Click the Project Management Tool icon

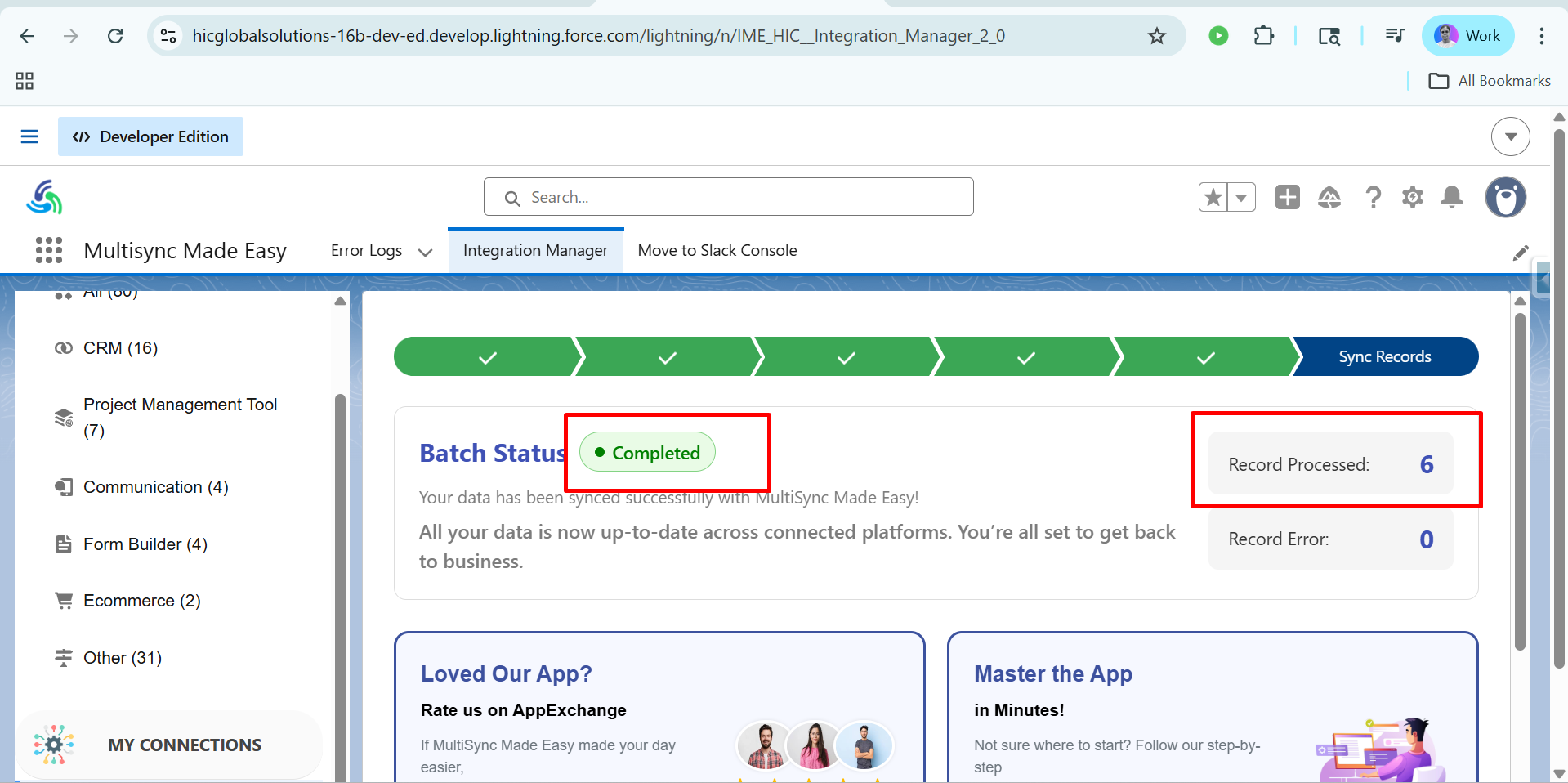(x=64, y=418)
